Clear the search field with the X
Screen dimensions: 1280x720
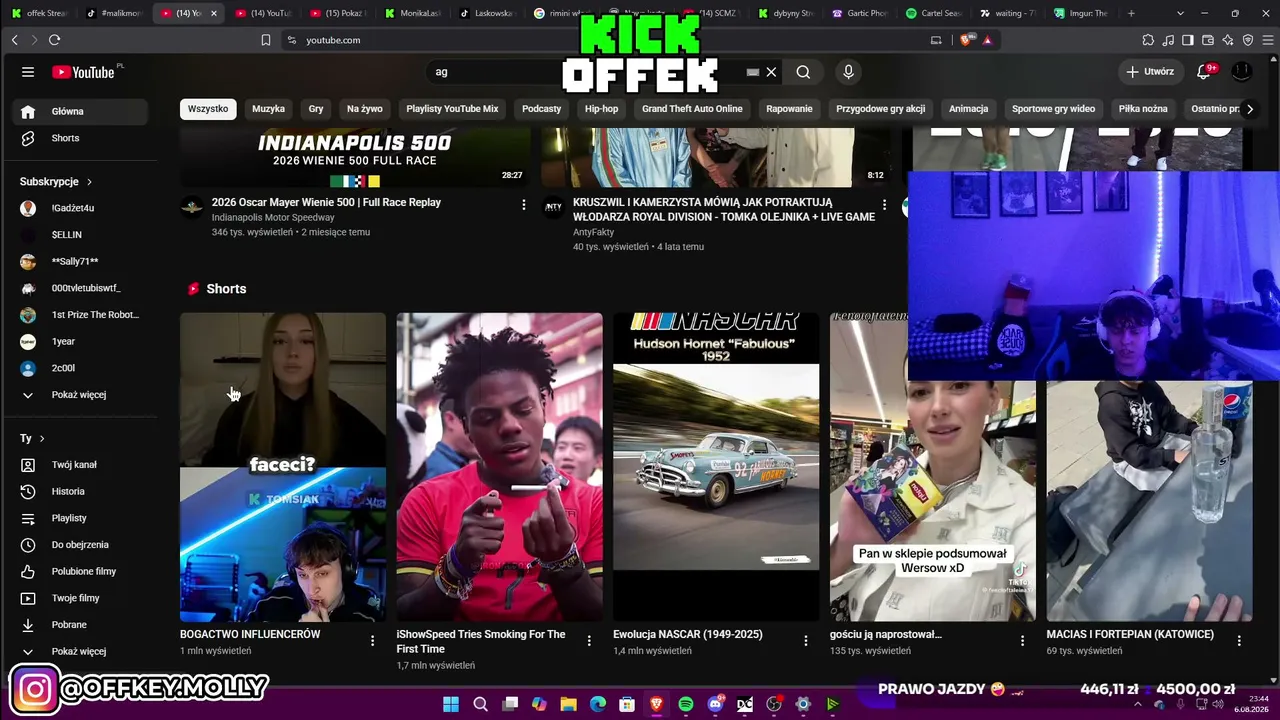(771, 72)
